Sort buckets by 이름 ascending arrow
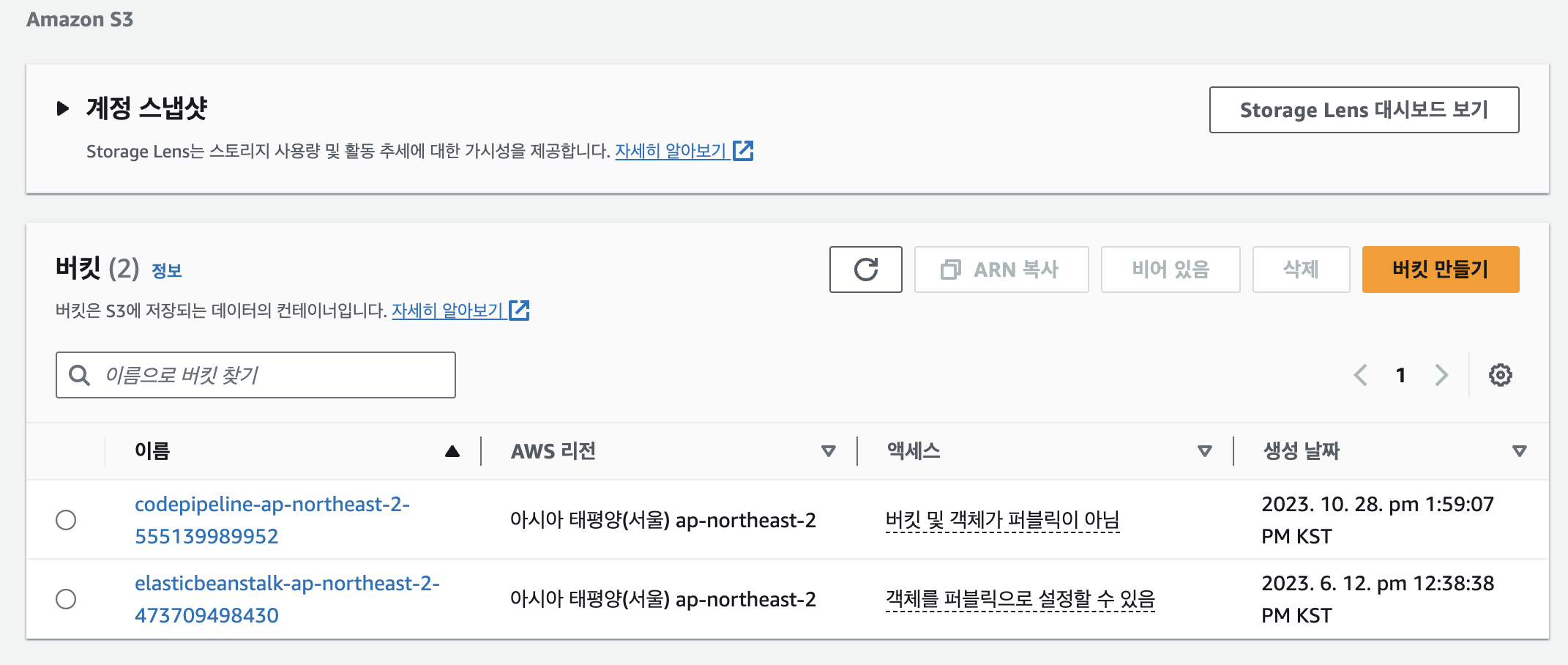 (x=452, y=450)
